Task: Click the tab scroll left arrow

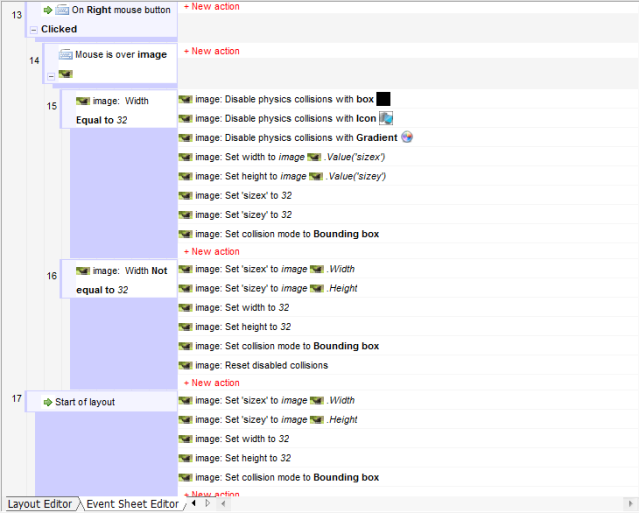Action: (x=194, y=503)
